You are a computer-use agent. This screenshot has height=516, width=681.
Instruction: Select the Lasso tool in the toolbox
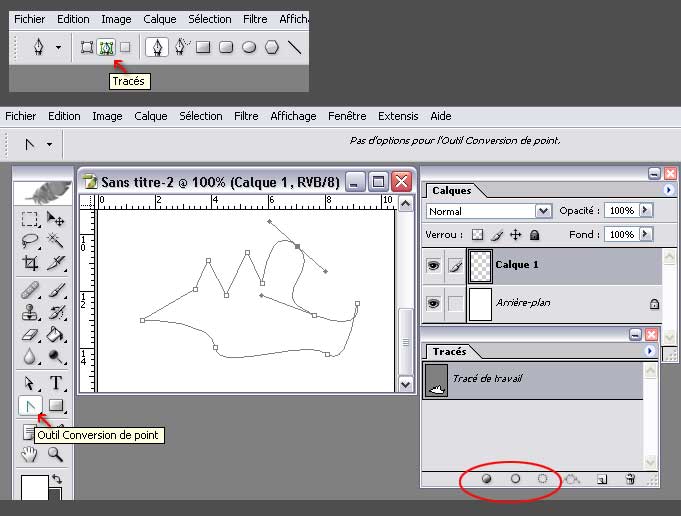[30, 240]
